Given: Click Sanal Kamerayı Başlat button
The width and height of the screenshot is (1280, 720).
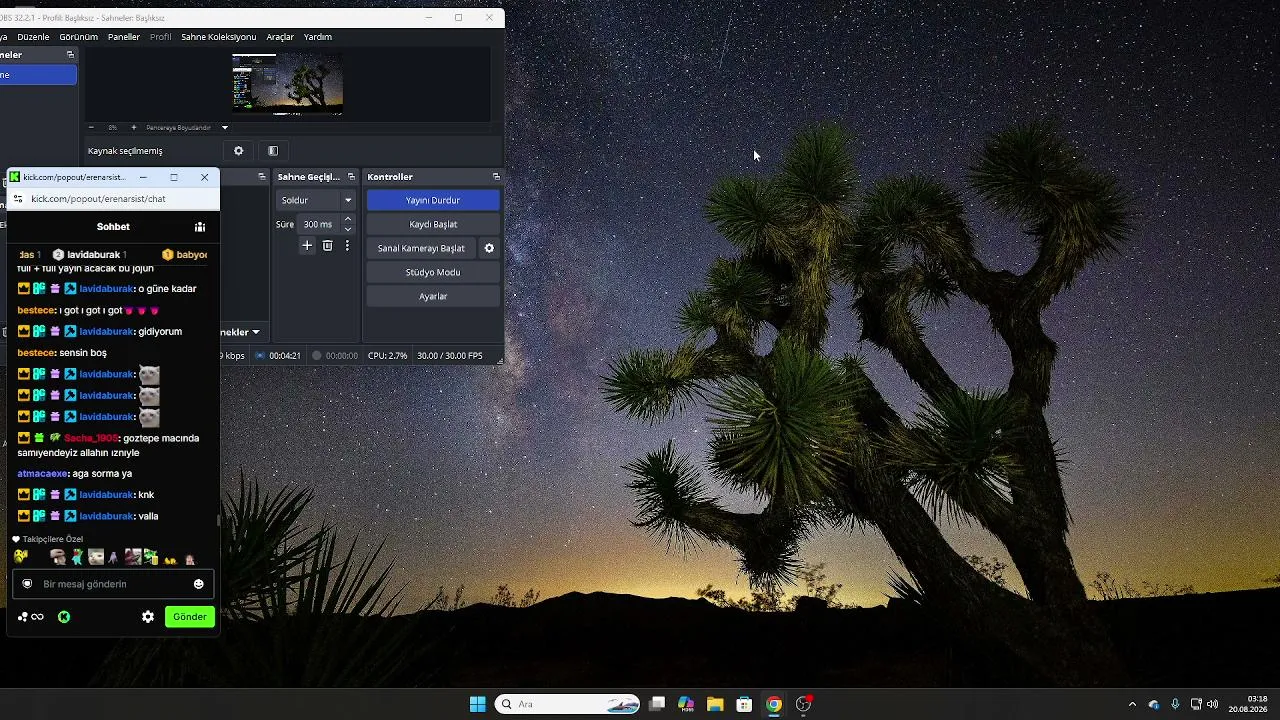Looking at the screenshot, I should [x=421, y=248].
